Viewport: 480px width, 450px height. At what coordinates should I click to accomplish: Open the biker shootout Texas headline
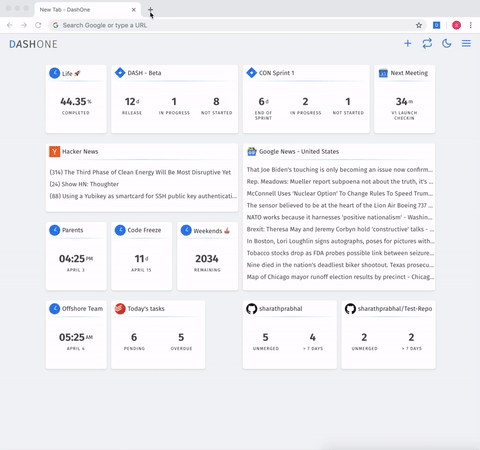pos(340,265)
